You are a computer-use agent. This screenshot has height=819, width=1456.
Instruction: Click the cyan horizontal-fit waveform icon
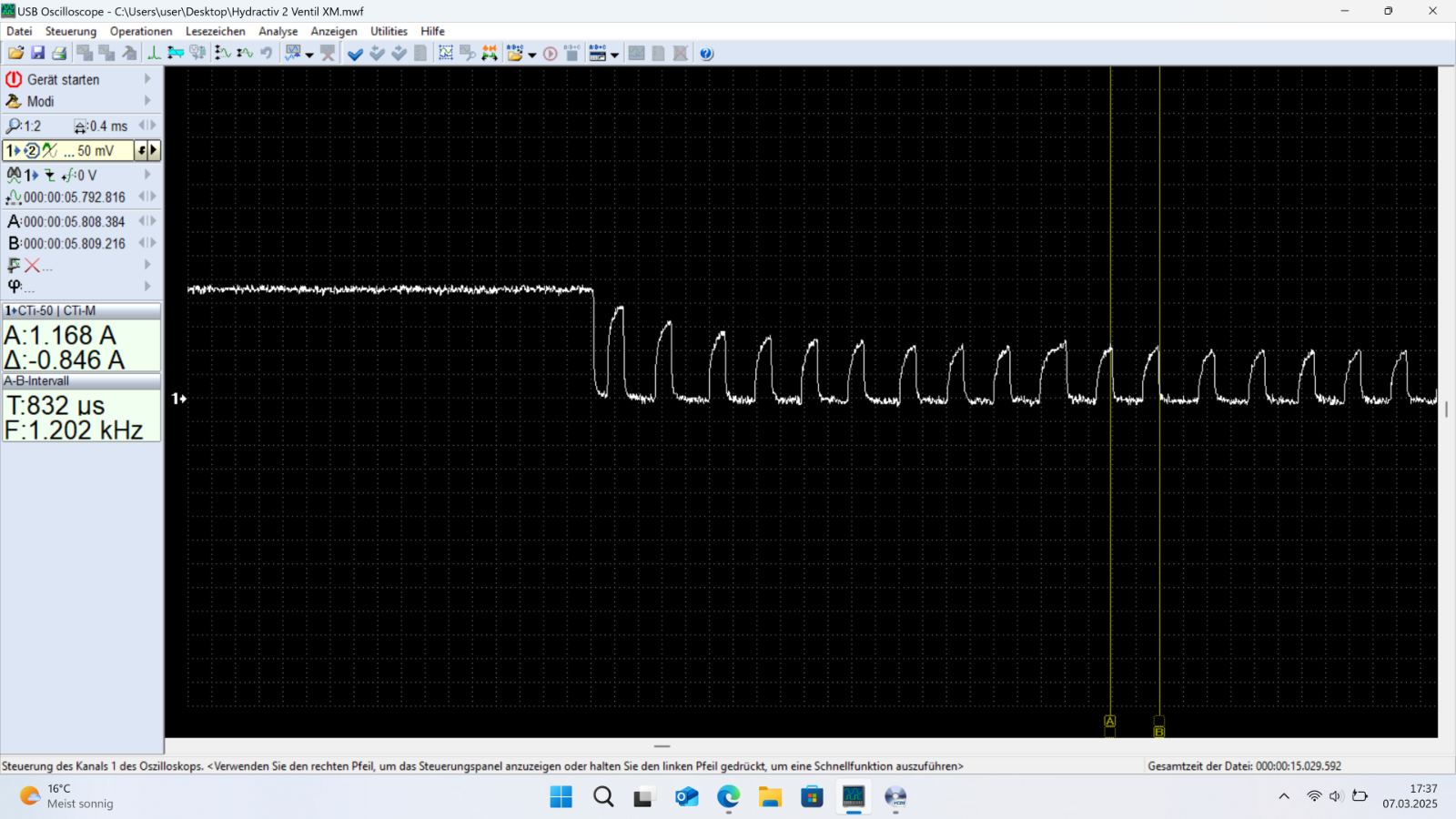click(x=176, y=53)
